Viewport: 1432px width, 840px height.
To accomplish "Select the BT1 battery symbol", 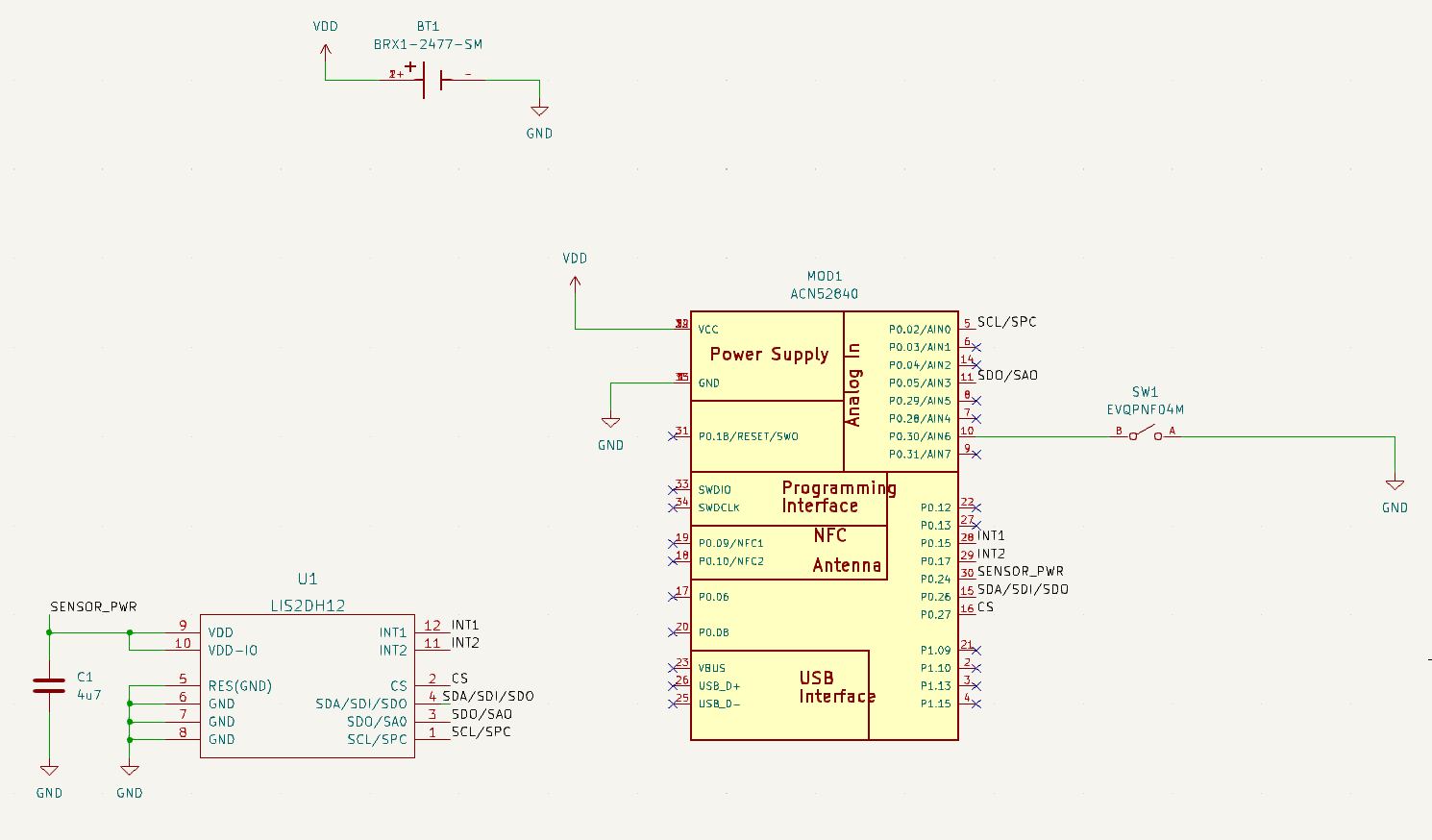I will [432, 80].
